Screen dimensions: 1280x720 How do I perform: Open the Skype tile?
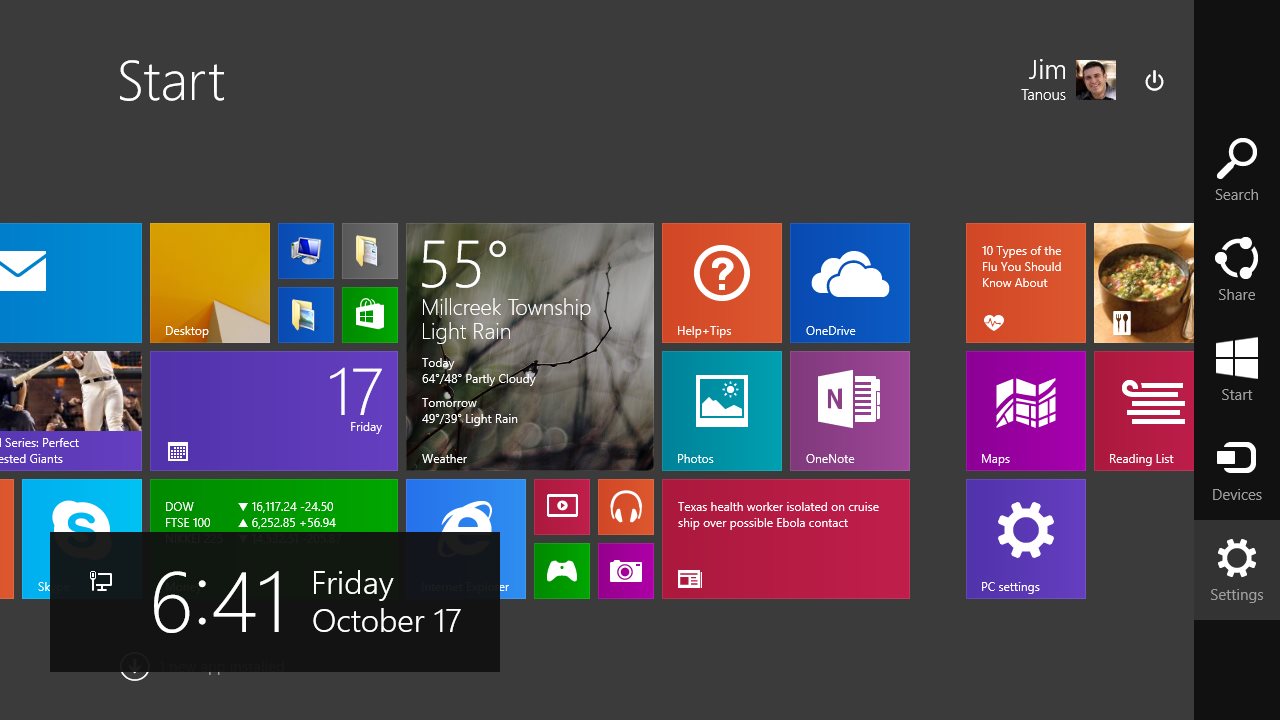tap(82, 506)
